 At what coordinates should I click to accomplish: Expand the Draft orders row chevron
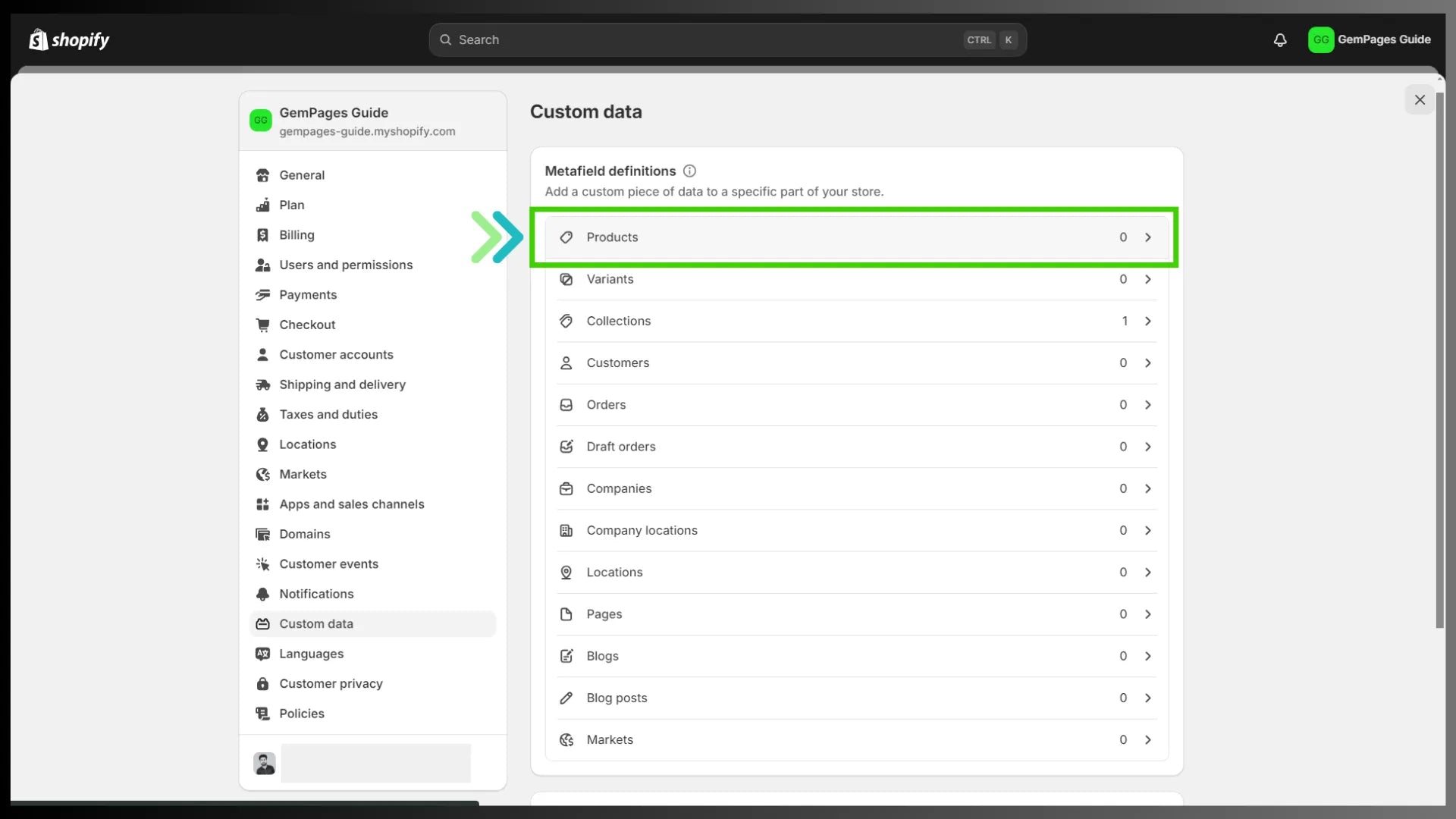[x=1148, y=447]
